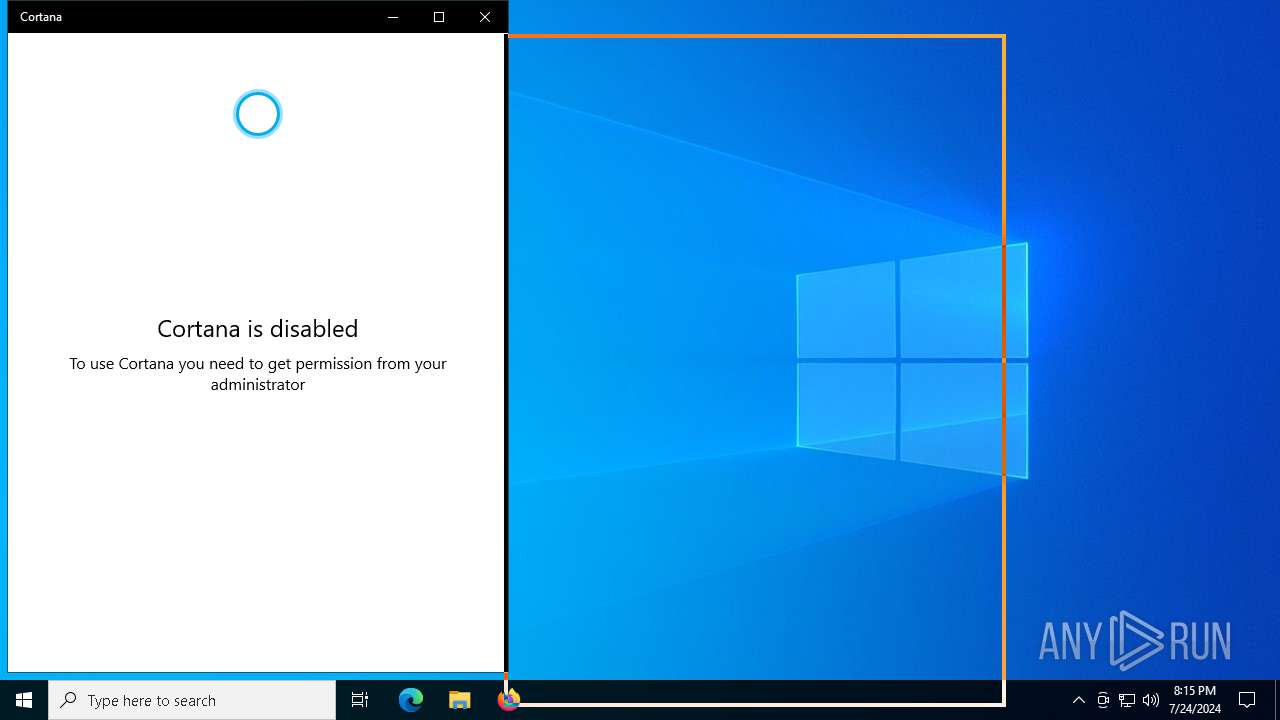Click the volume speaker tray icon
This screenshot has height=720, width=1280.
tap(1151, 700)
